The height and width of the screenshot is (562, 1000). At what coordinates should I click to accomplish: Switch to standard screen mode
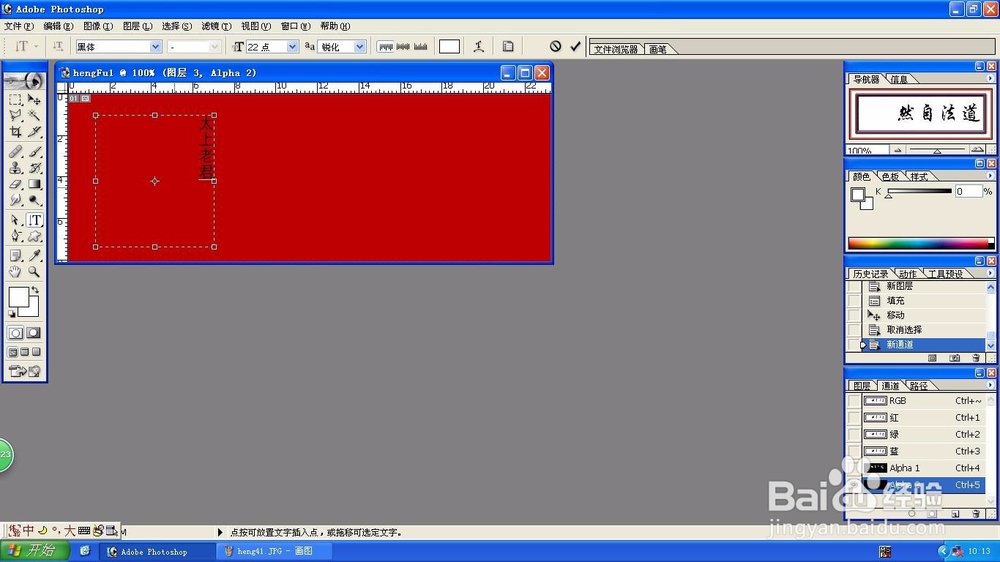click(13, 352)
